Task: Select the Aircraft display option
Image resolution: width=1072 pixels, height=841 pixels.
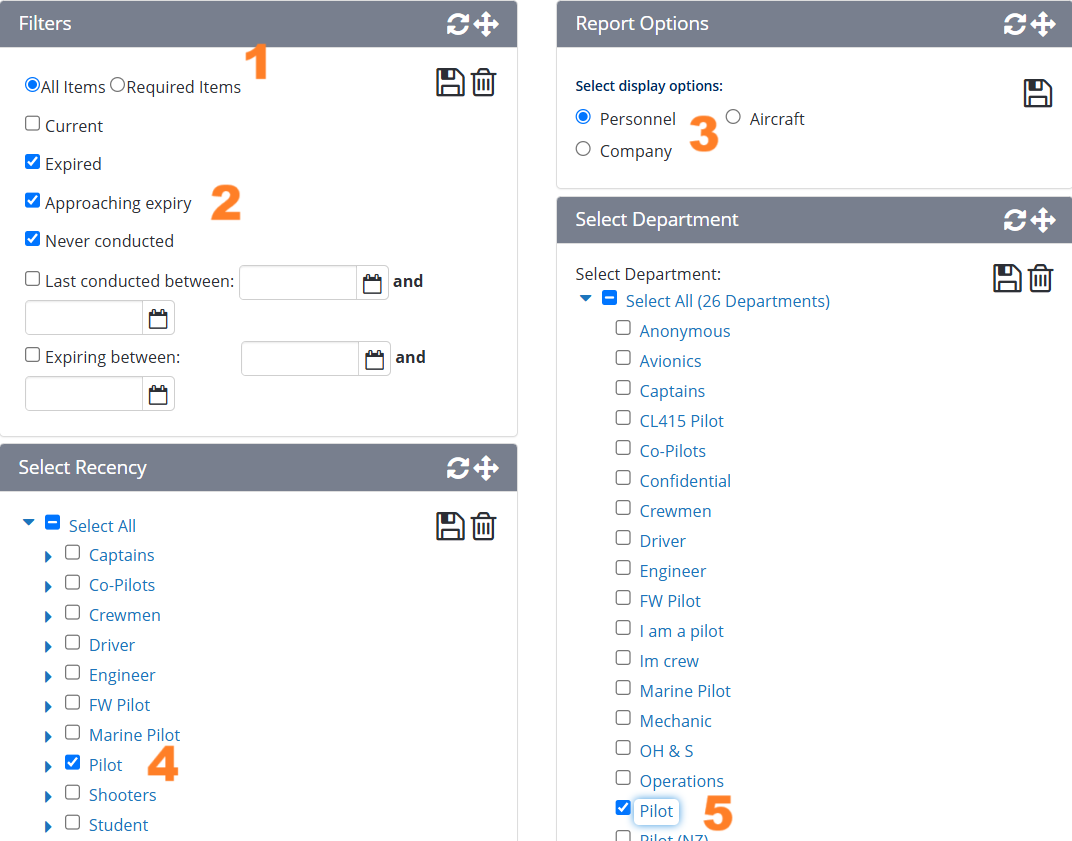Action: [733, 117]
